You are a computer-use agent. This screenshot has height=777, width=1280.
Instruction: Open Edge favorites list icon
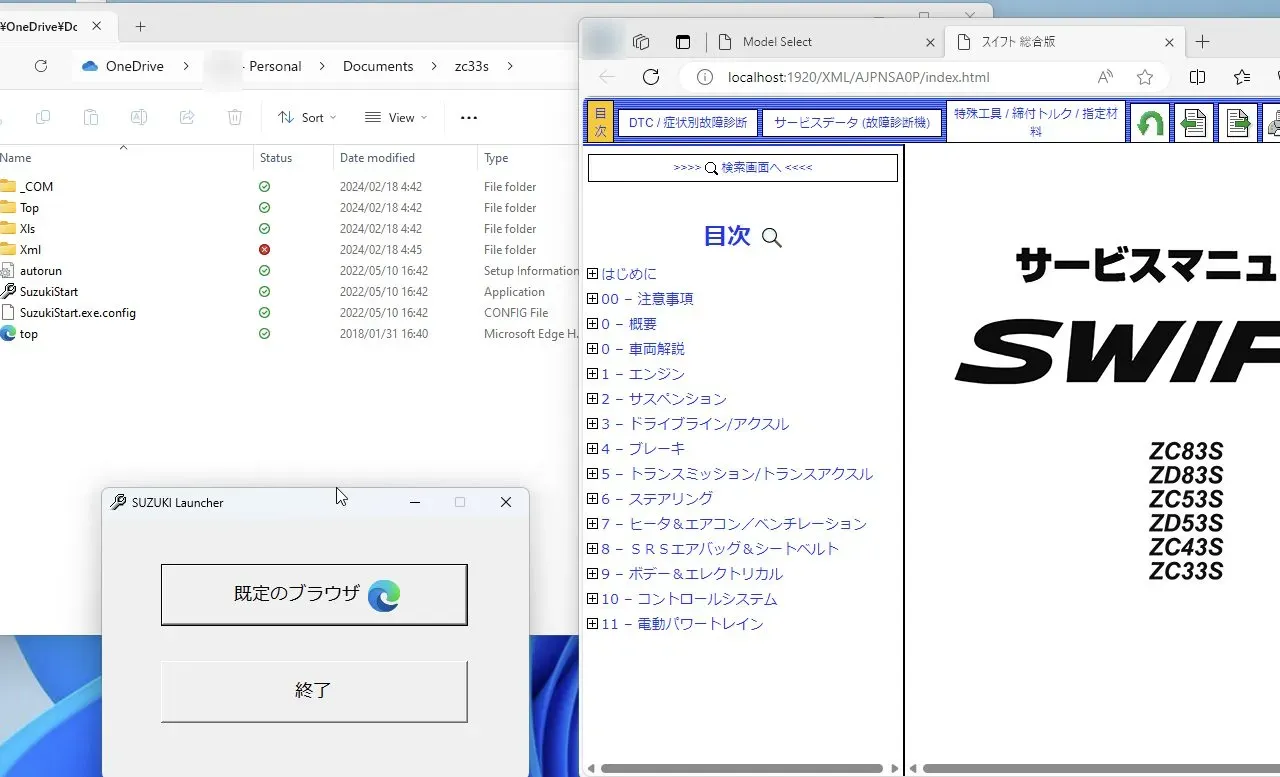click(x=1242, y=77)
